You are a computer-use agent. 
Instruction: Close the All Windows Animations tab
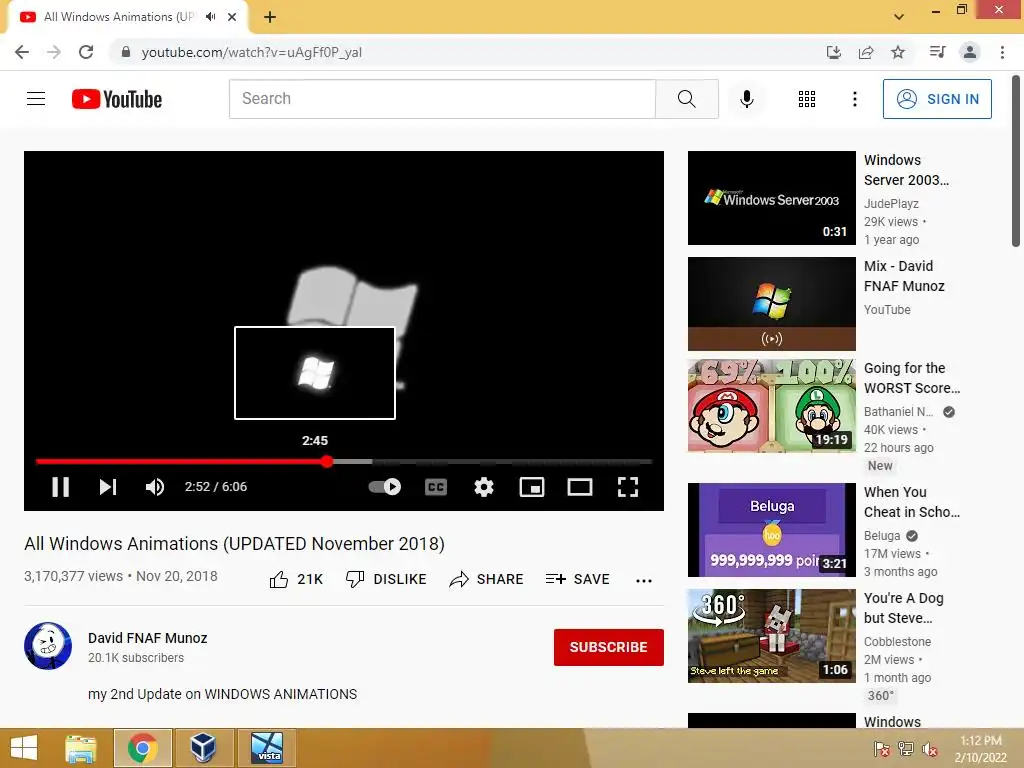[232, 17]
